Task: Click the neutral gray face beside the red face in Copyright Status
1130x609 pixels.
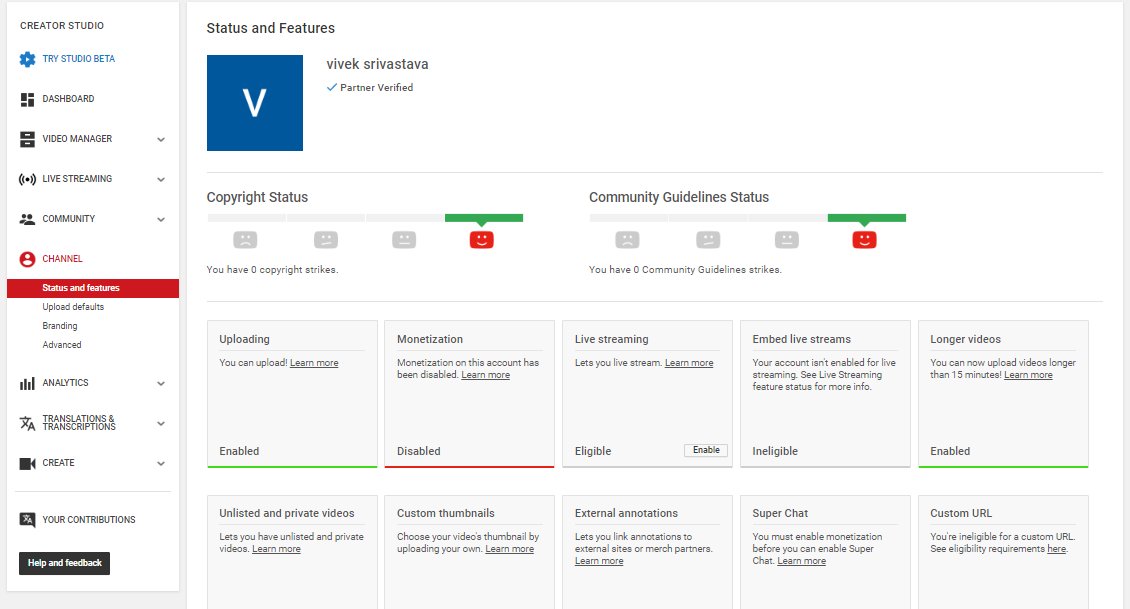Action: point(404,239)
